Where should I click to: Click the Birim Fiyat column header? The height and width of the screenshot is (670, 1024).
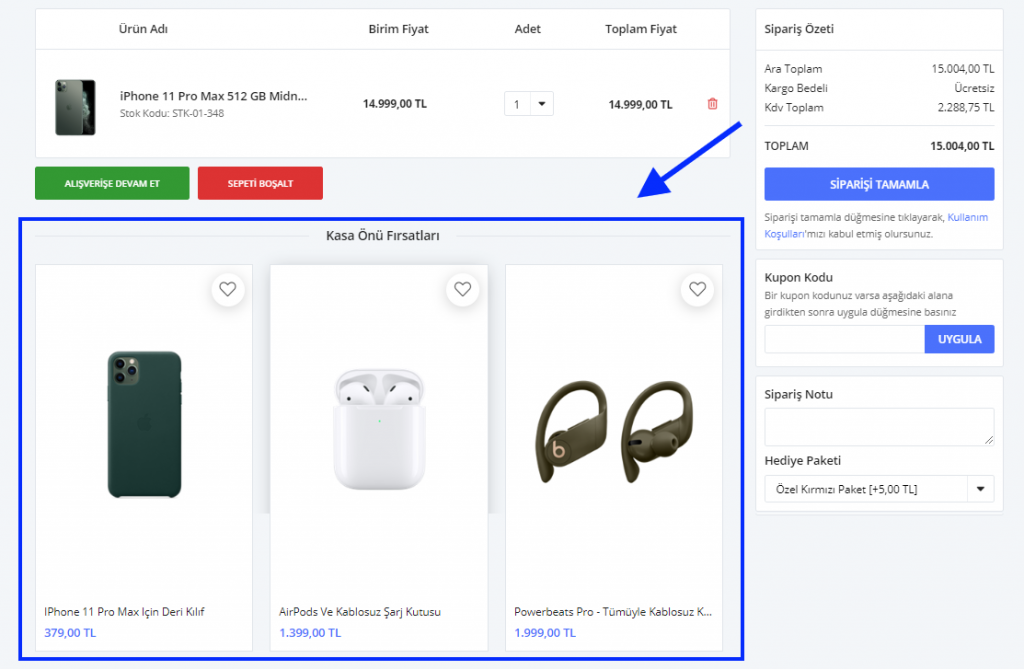pos(398,29)
